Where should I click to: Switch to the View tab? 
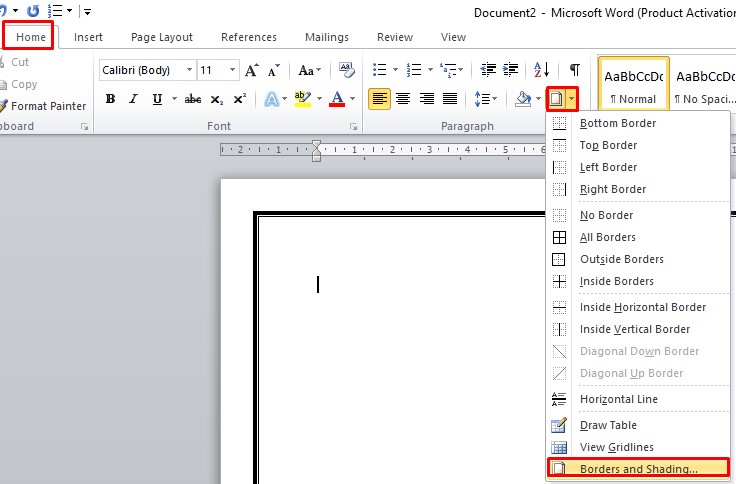(x=453, y=37)
